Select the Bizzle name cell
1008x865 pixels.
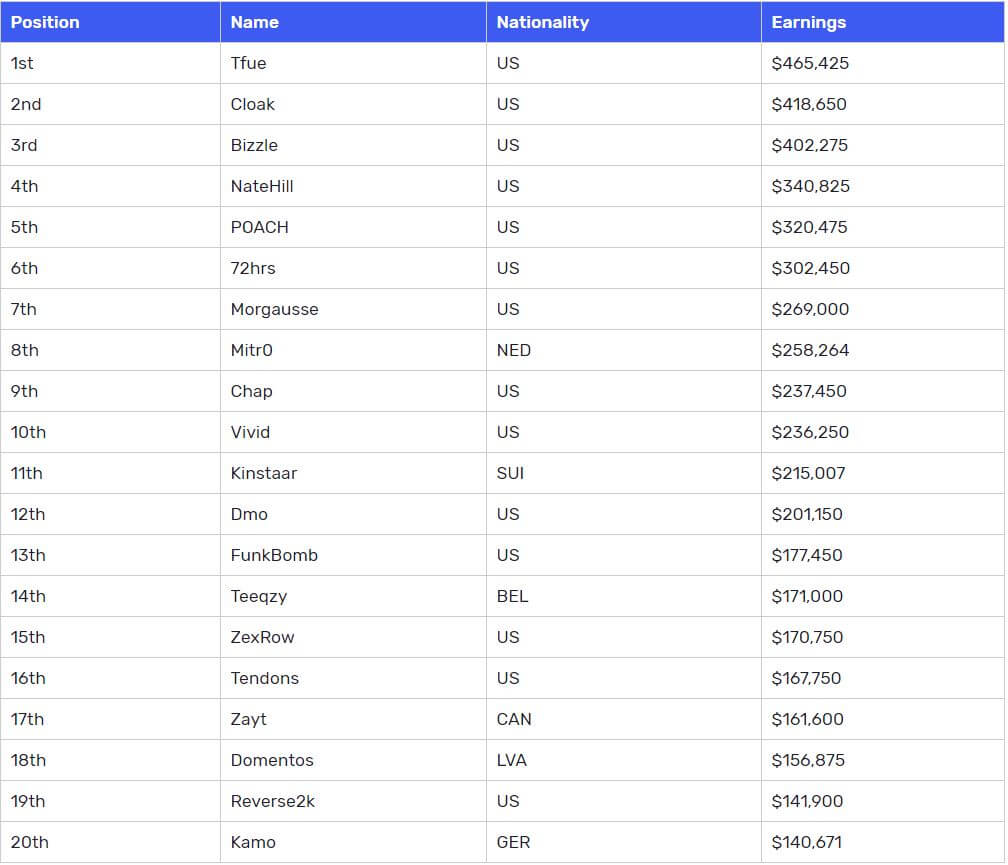coord(254,145)
